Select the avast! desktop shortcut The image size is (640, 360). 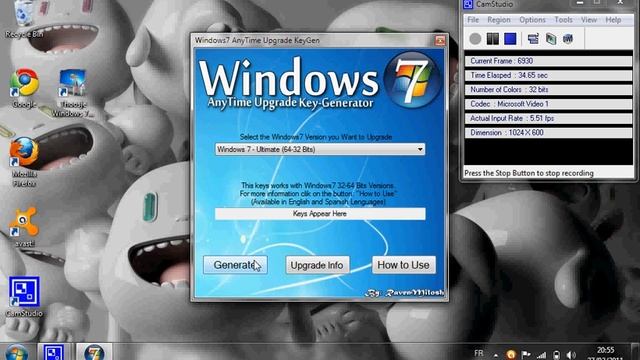pyautogui.click(x=24, y=227)
